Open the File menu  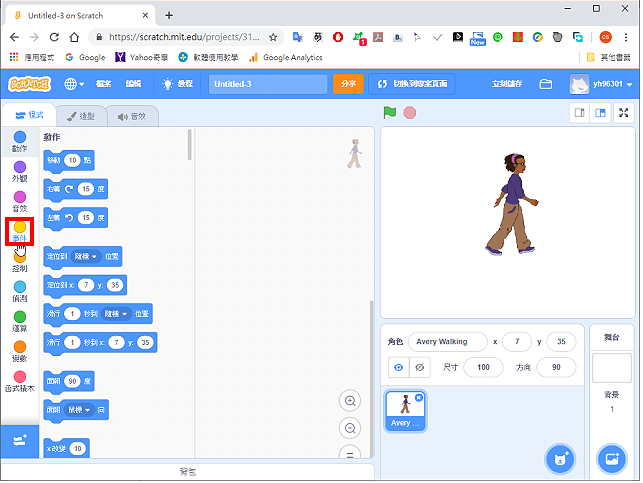tap(103, 84)
